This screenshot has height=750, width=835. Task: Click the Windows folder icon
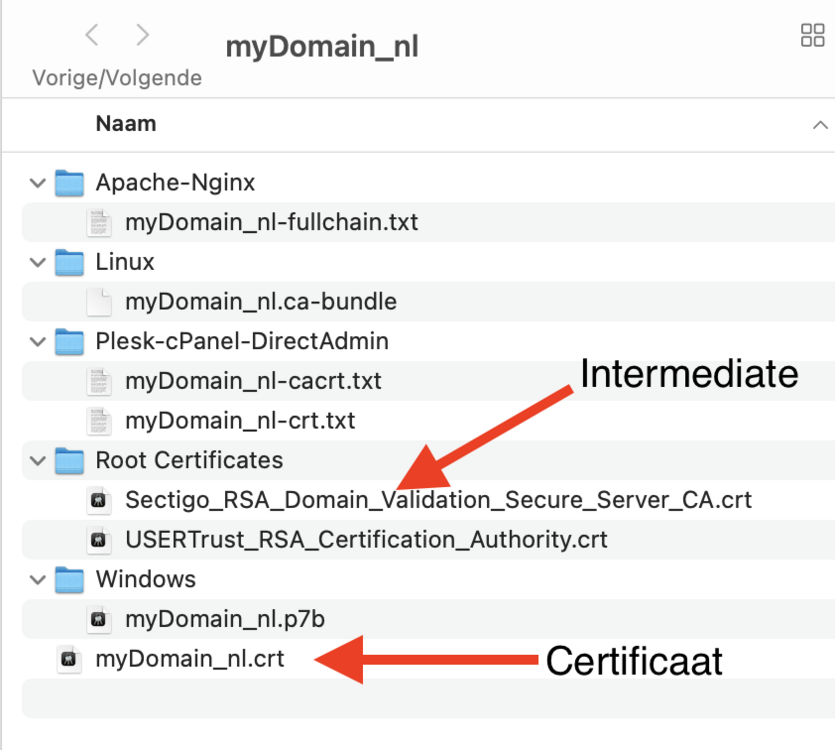tap(69, 580)
